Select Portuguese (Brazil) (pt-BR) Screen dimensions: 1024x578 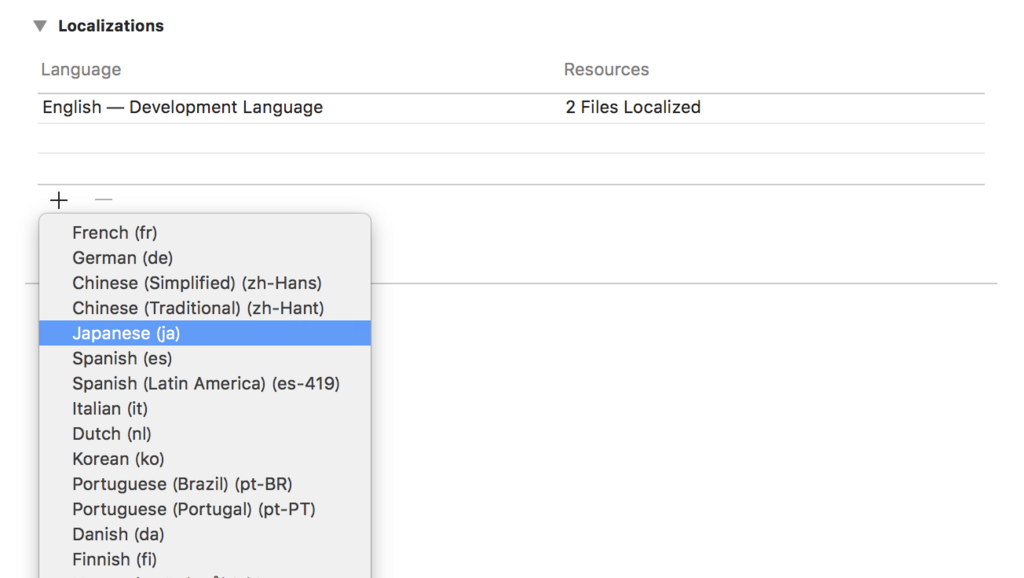pyautogui.click(x=205, y=484)
